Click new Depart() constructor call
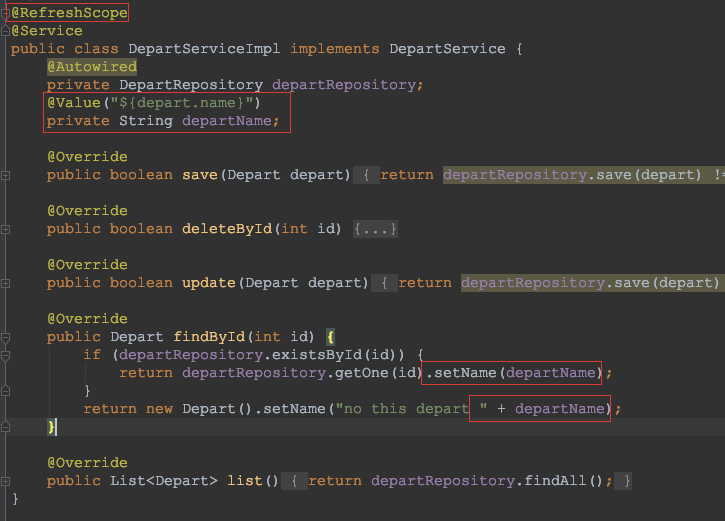The height and width of the screenshot is (521, 725). point(198,409)
